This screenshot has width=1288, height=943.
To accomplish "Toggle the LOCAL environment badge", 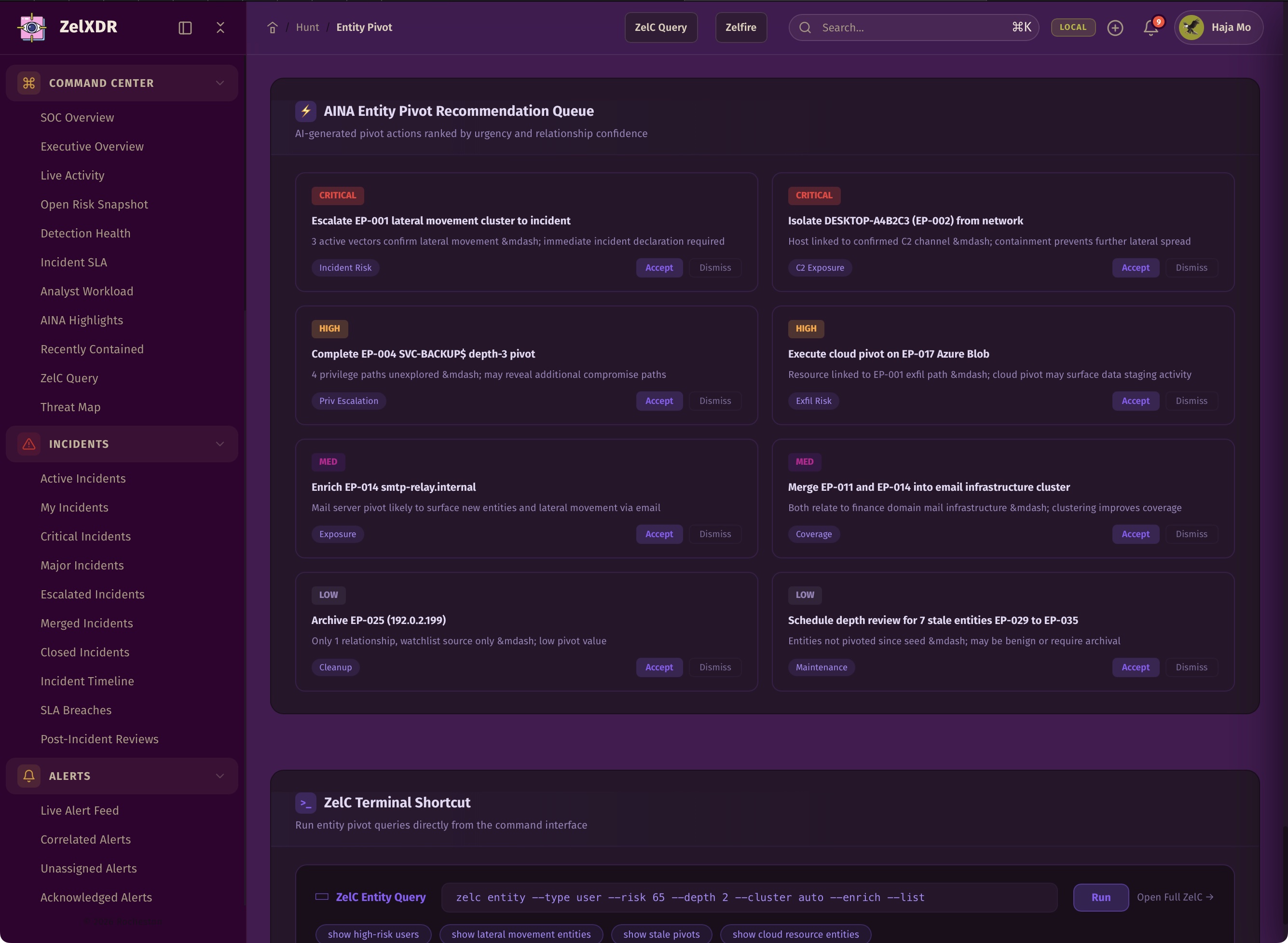I will (x=1072, y=28).
